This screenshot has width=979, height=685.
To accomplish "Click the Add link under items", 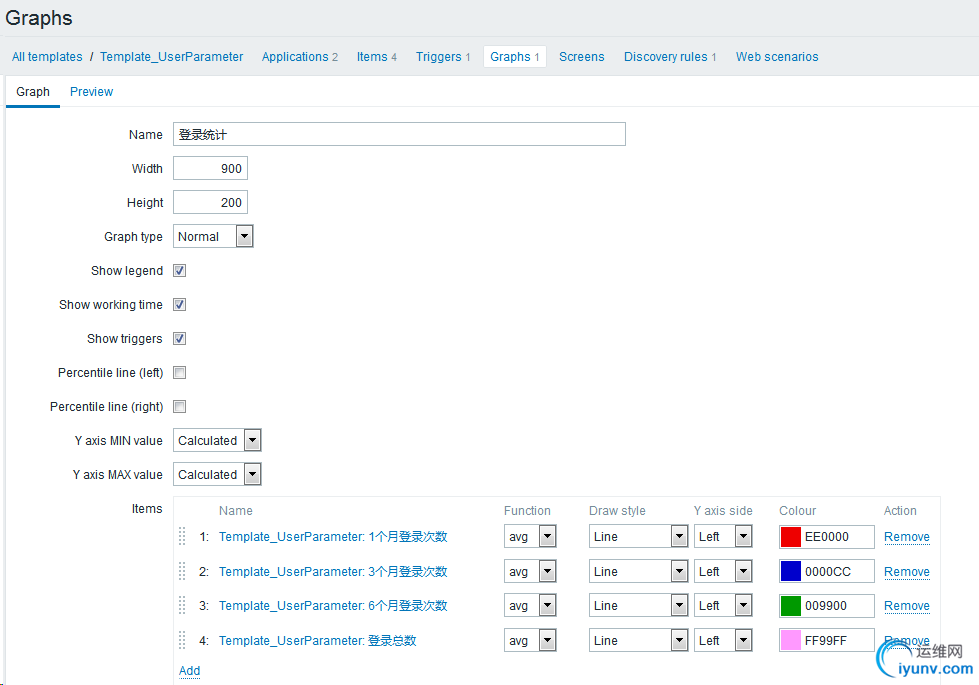I will coord(189,671).
